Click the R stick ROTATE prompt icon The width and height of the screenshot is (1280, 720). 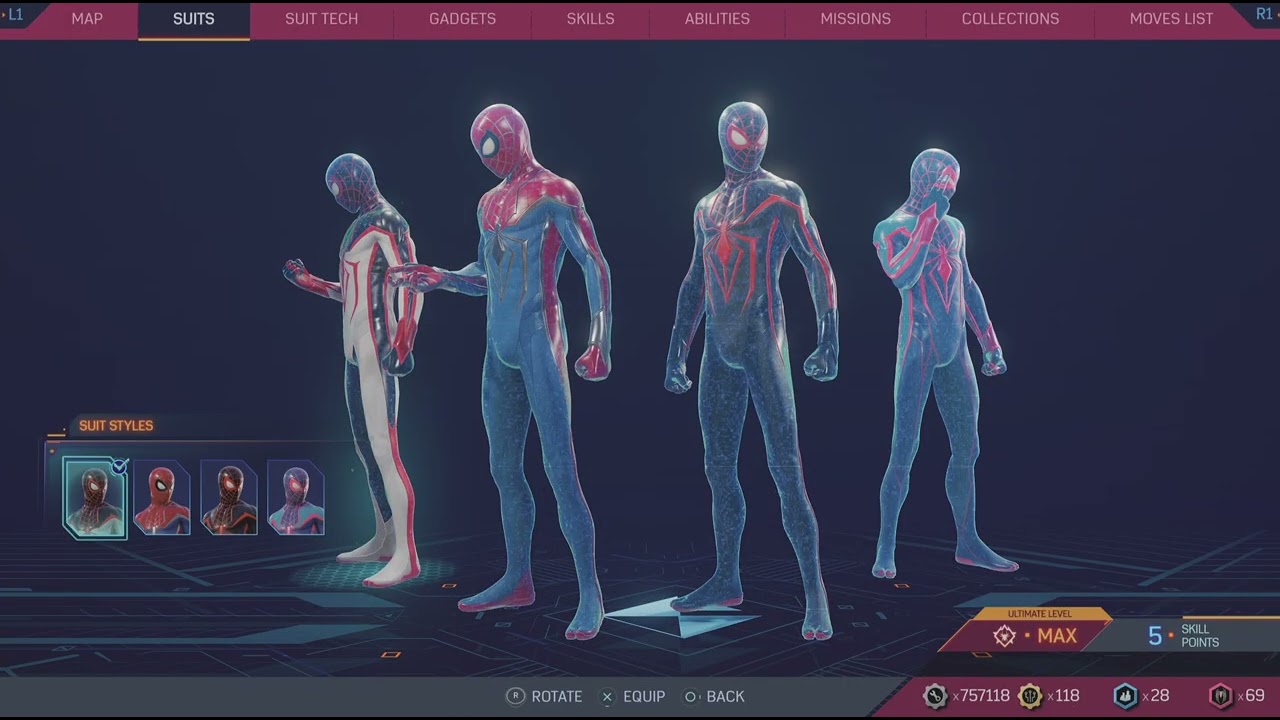(516, 696)
